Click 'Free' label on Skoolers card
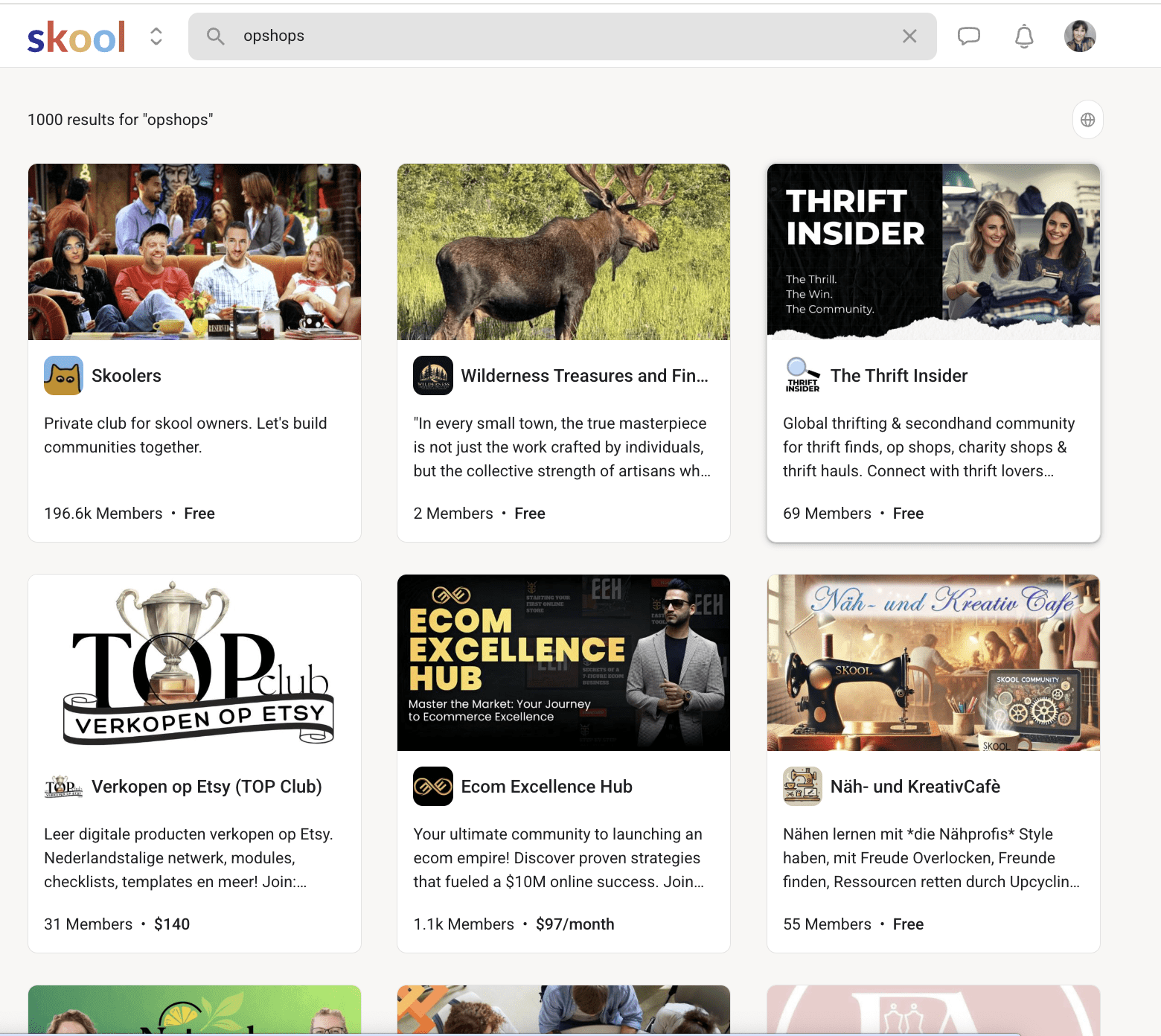The height and width of the screenshot is (1036, 1161). (x=199, y=514)
